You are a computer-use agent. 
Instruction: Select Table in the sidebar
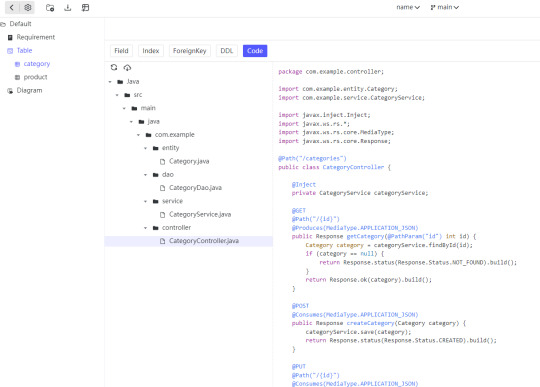point(24,51)
